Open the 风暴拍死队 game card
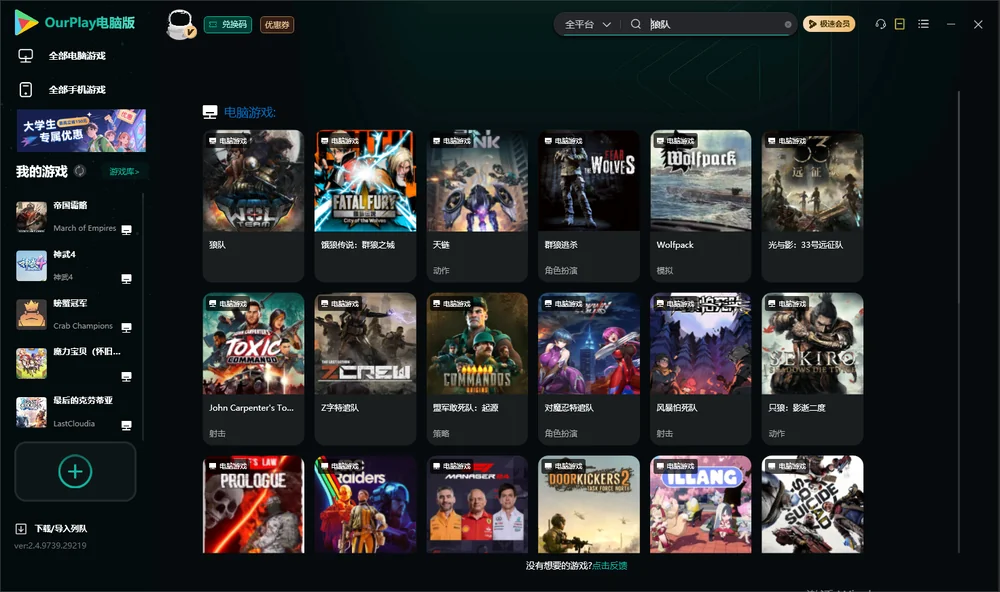The height and width of the screenshot is (592, 1000). (x=701, y=368)
